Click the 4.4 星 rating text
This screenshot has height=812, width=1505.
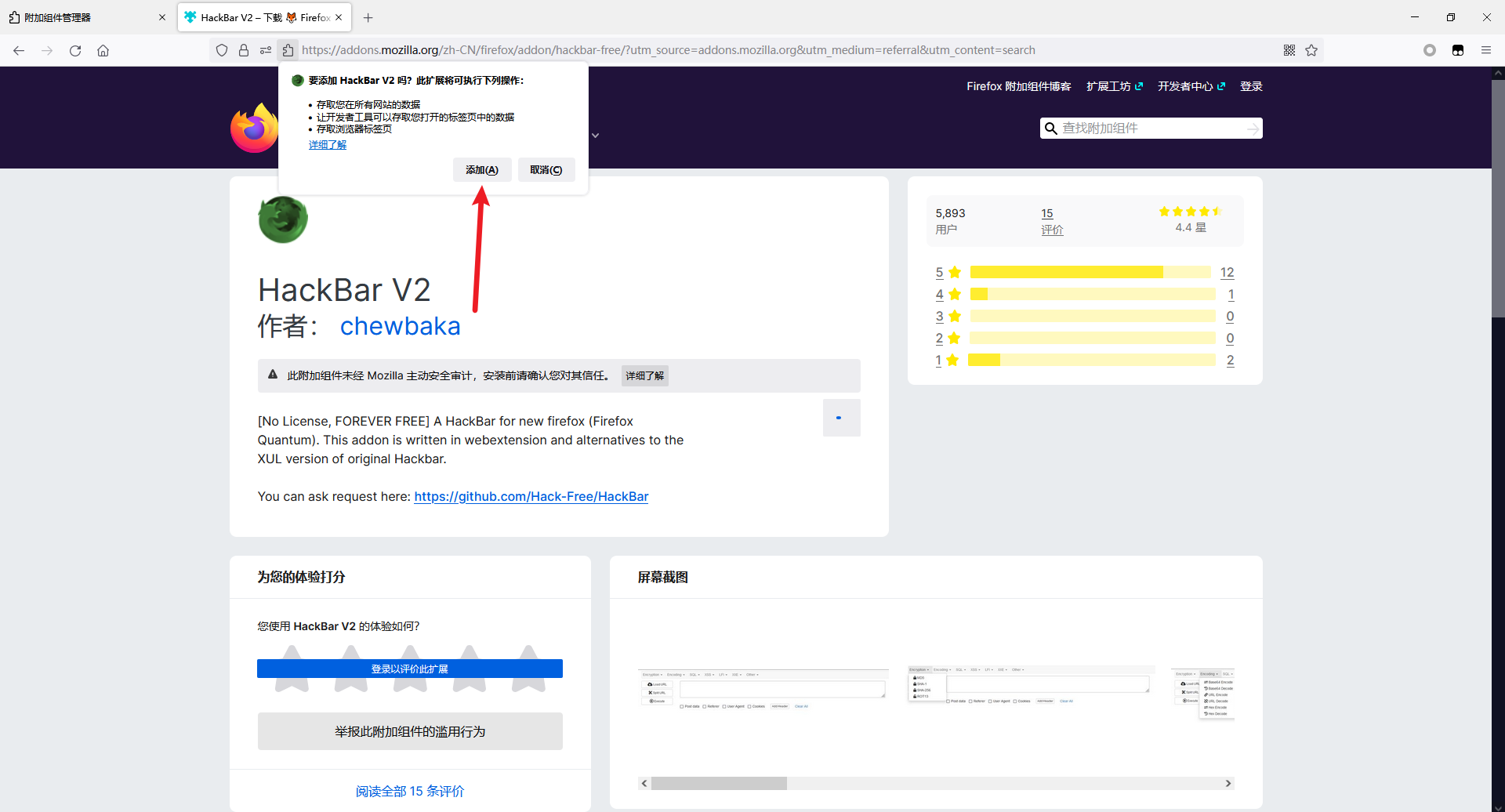1191,227
